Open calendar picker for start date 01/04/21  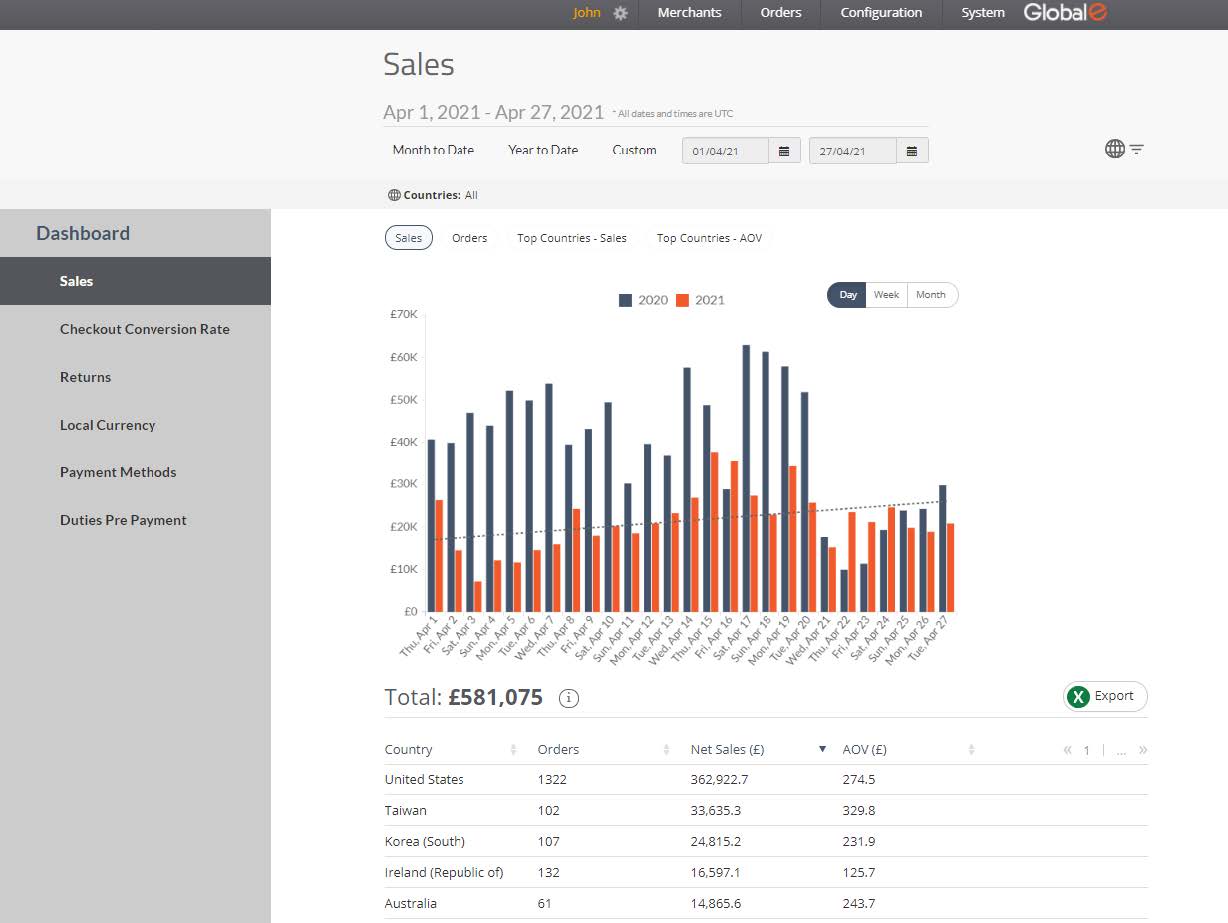tap(784, 151)
